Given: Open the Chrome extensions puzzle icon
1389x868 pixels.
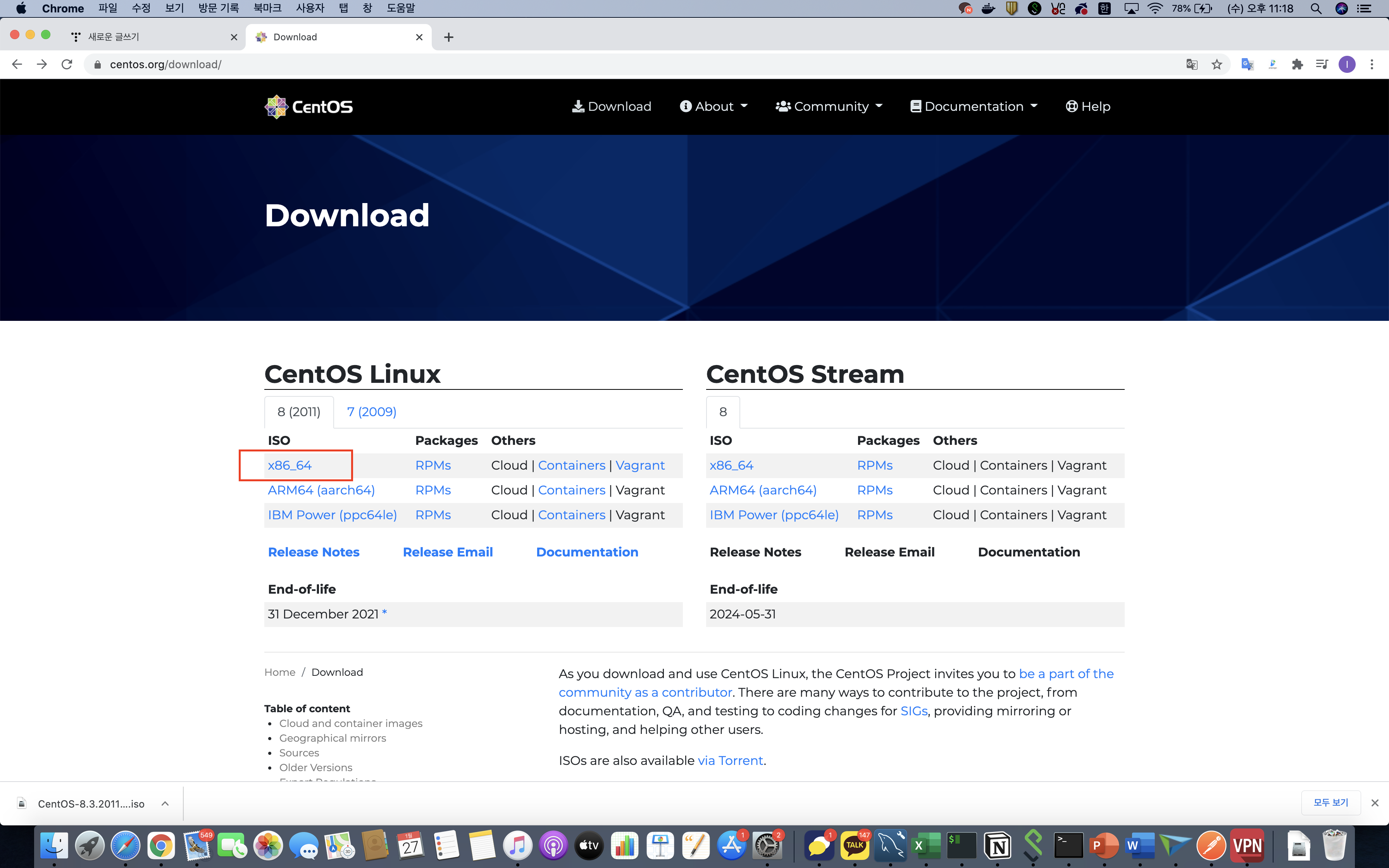Looking at the screenshot, I should [x=1297, y=64].
